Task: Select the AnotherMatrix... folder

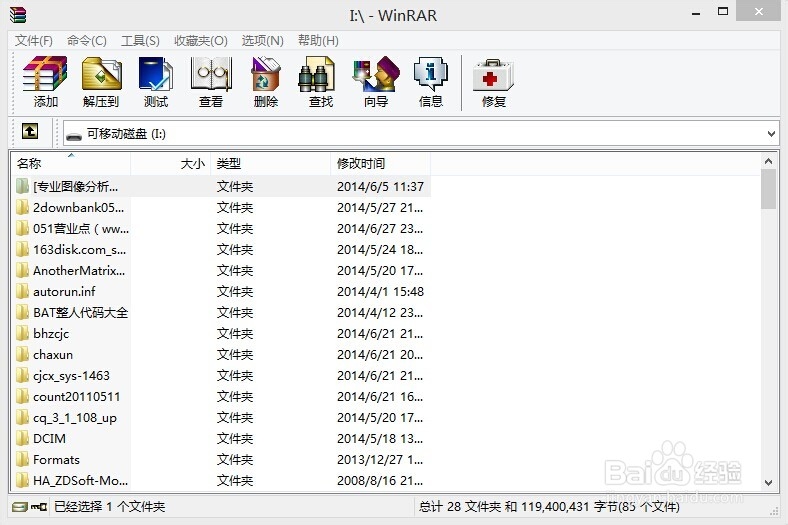Action: (x=79, y=271)
